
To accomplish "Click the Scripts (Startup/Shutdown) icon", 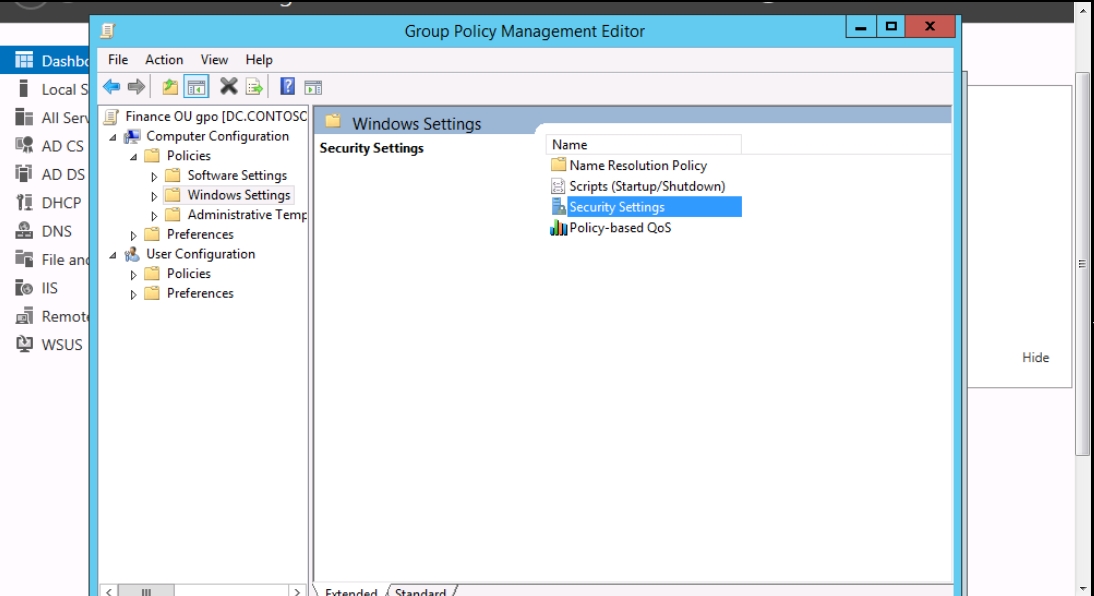I will 558,186.
